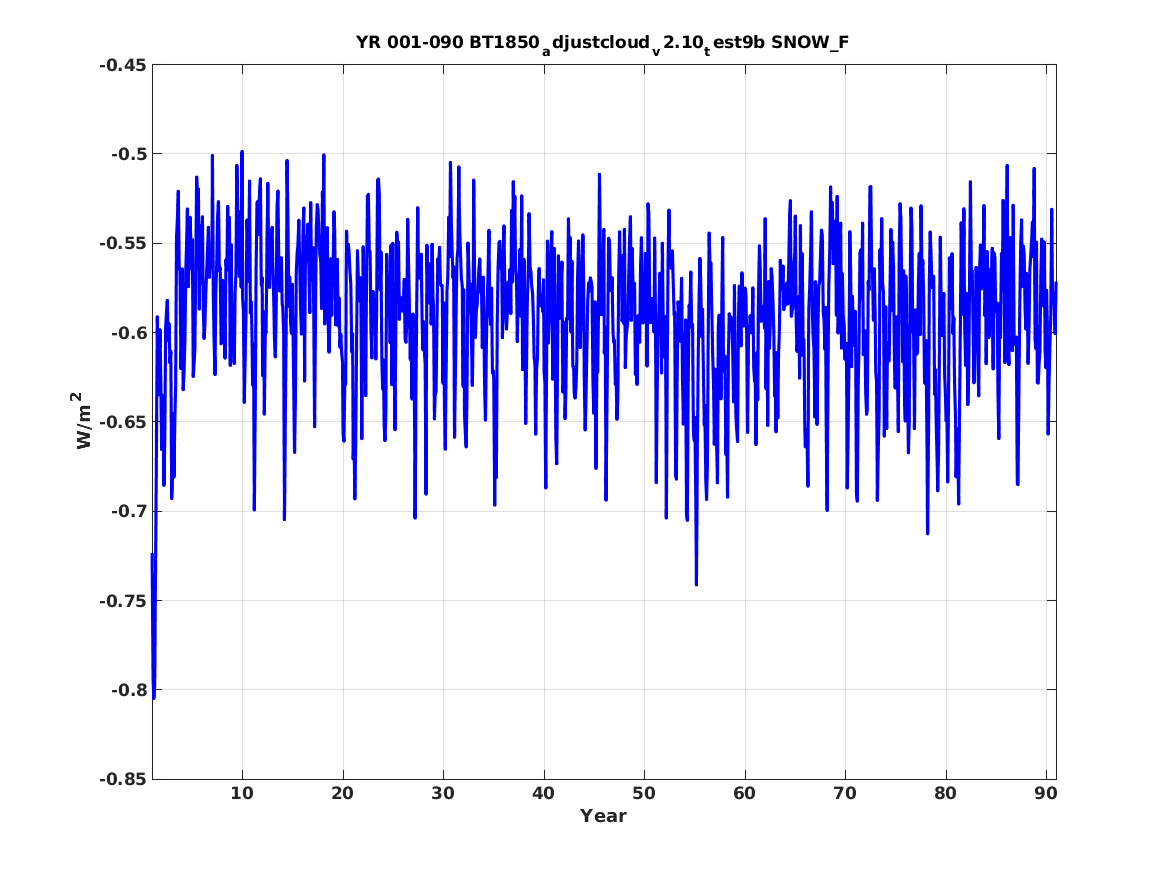Click the x-axis tick label 60
The height and width of the screenshot is (875, 1167).
(x=744, y=794)
